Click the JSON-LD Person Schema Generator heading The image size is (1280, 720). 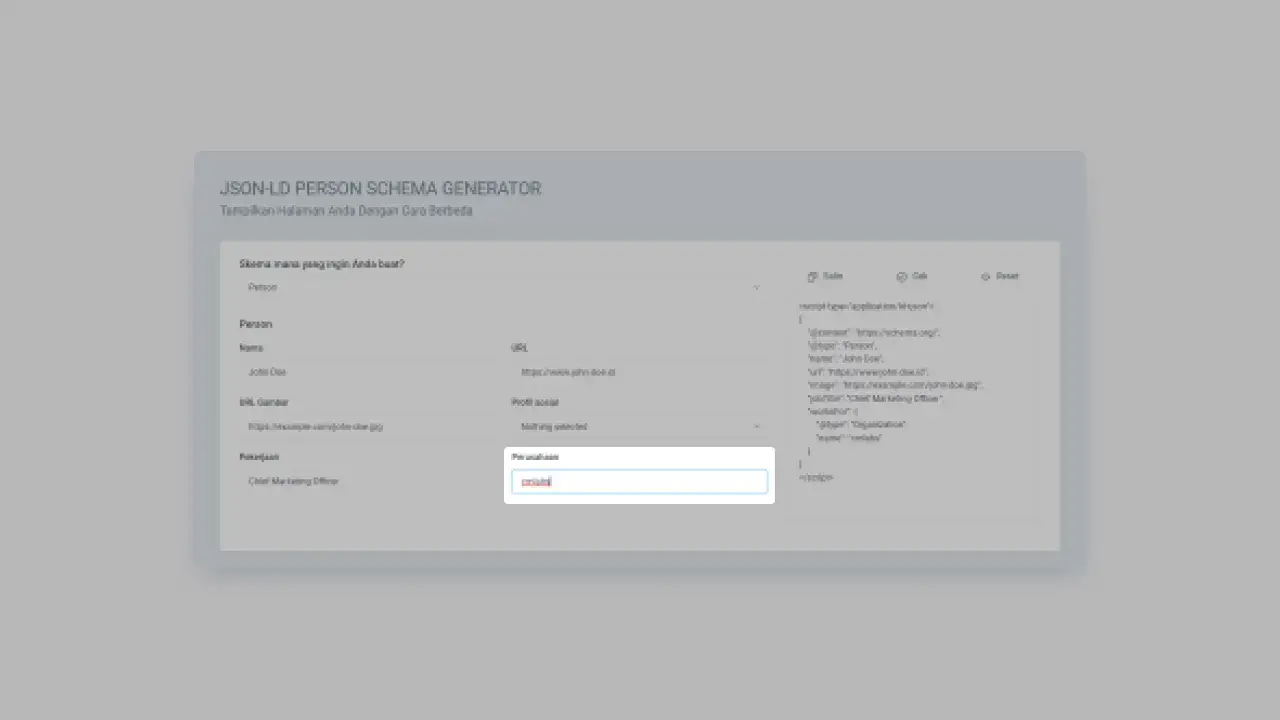pos(380,189)
